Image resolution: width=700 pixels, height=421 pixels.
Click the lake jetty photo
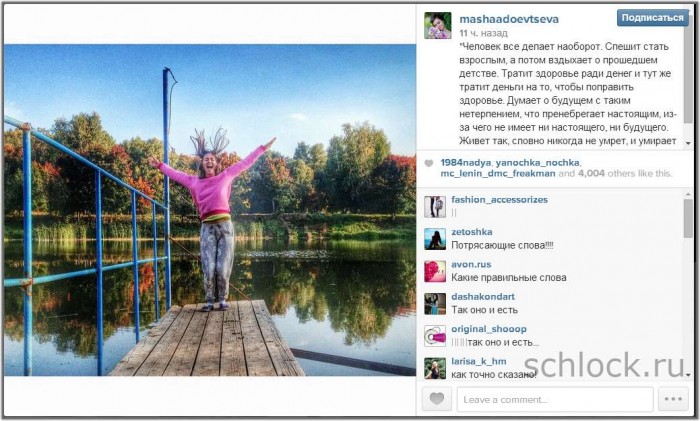pyautogui.click(x=210, y=210)
